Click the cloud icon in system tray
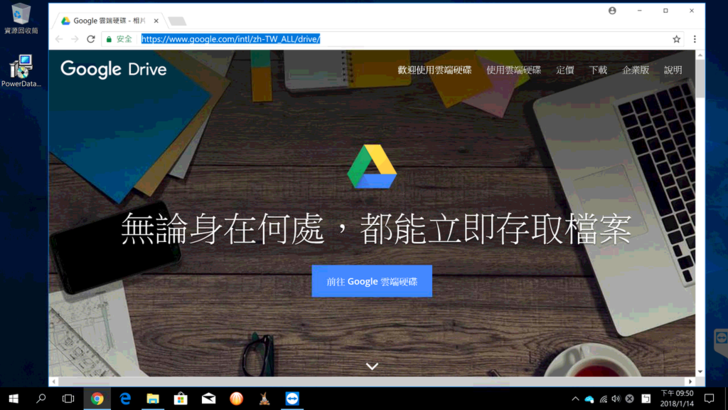Viewport: 728px width, 410px height. 589,399
